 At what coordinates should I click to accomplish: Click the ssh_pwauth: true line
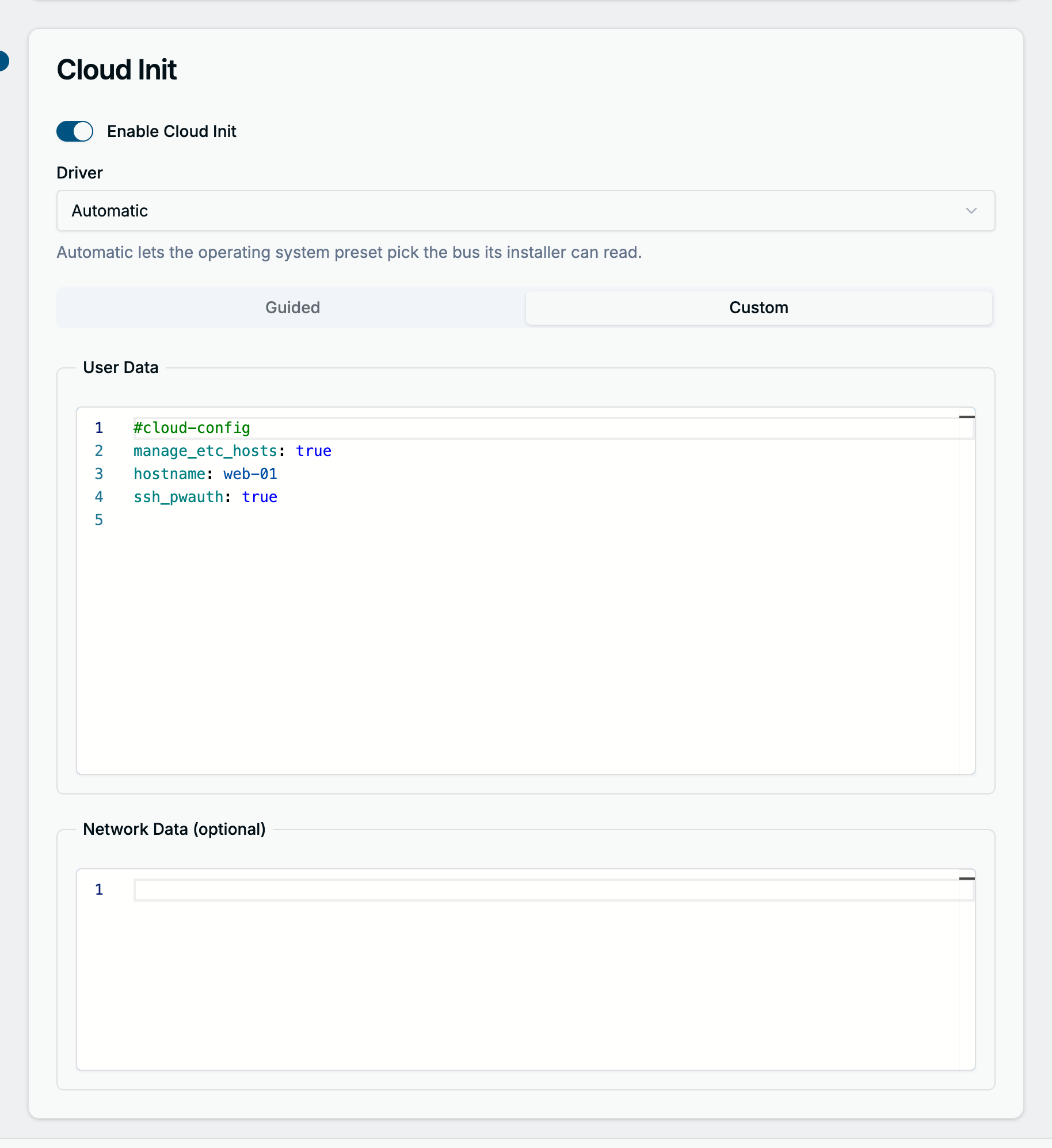tap(205, 497)
